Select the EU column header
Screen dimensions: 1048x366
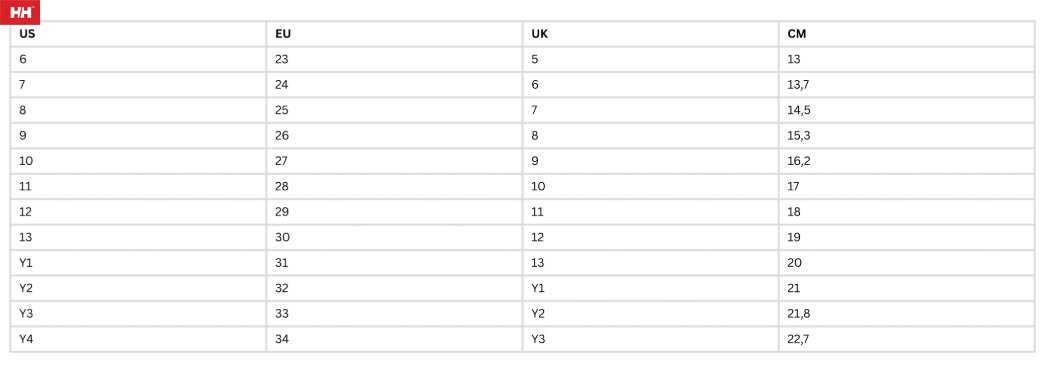pos(394,34)
